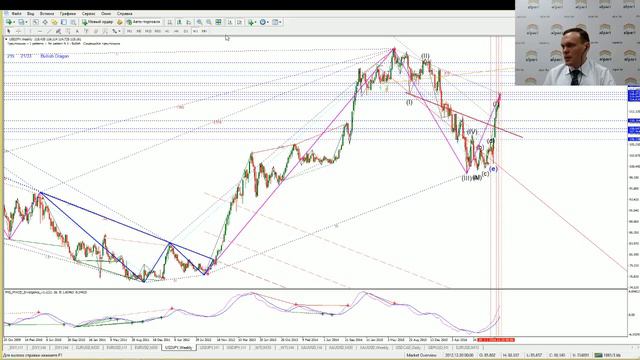Switch timeframe to M30
The width and height of the screenshot is (640, 360).
[x=158, y=31]
